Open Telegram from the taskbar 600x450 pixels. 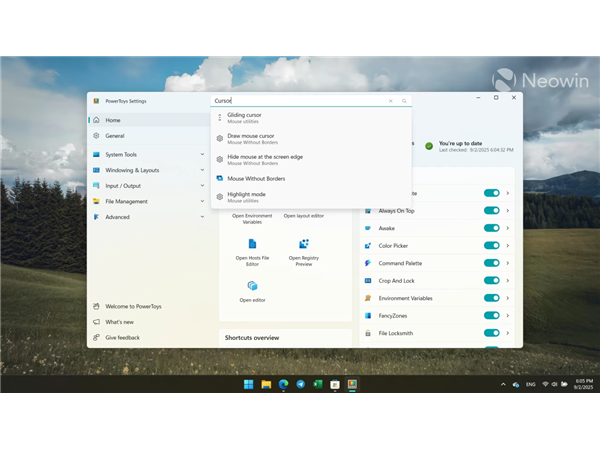click(x=301, y=384)
